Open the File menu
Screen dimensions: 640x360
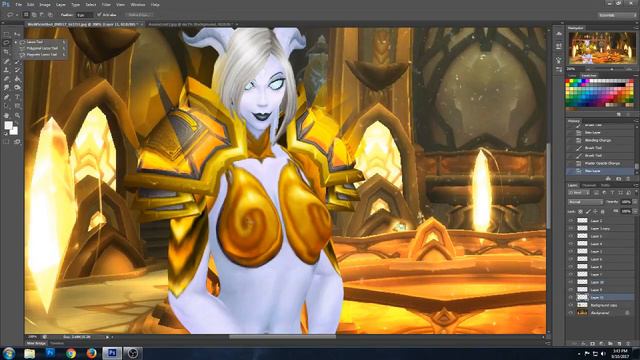(18, 4)
